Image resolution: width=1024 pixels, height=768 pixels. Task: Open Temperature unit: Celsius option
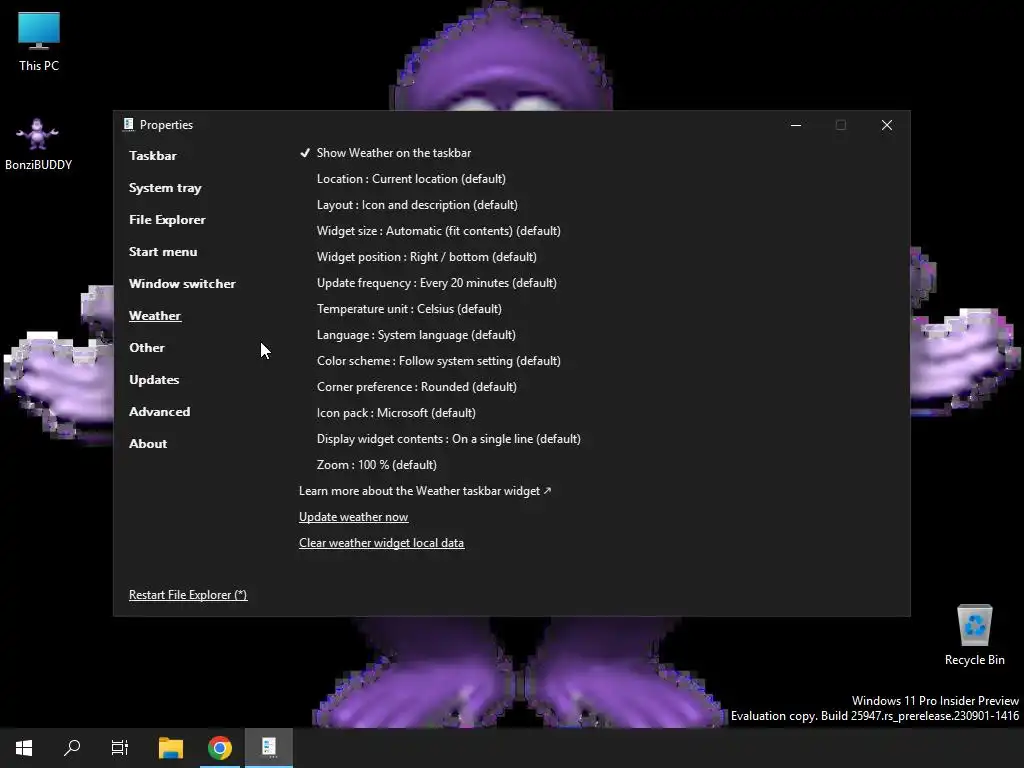[x=409, y=309]
